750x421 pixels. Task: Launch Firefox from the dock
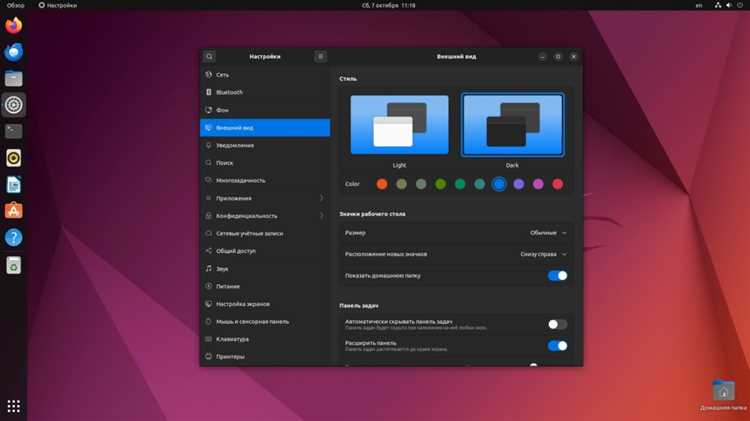13,25
